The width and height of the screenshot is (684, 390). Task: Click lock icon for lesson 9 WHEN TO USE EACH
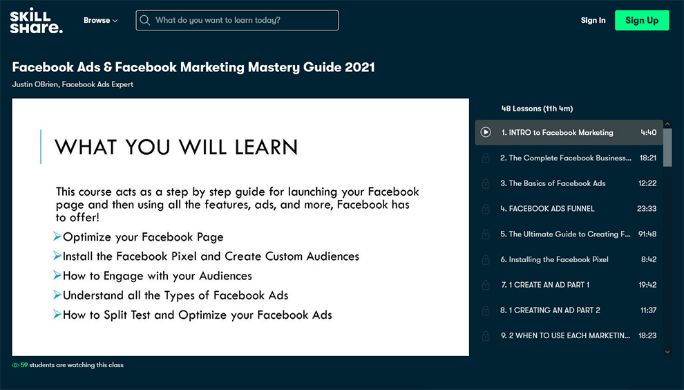click(x=485, y=335)
